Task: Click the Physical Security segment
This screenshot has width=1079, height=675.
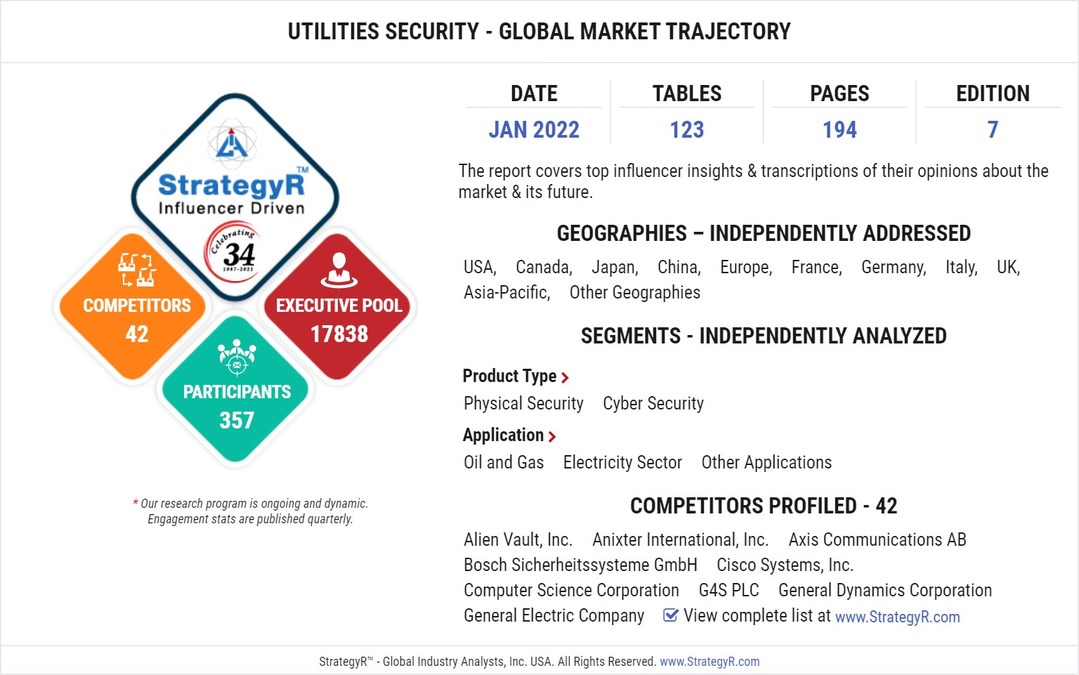Action: tap(524, 403)
